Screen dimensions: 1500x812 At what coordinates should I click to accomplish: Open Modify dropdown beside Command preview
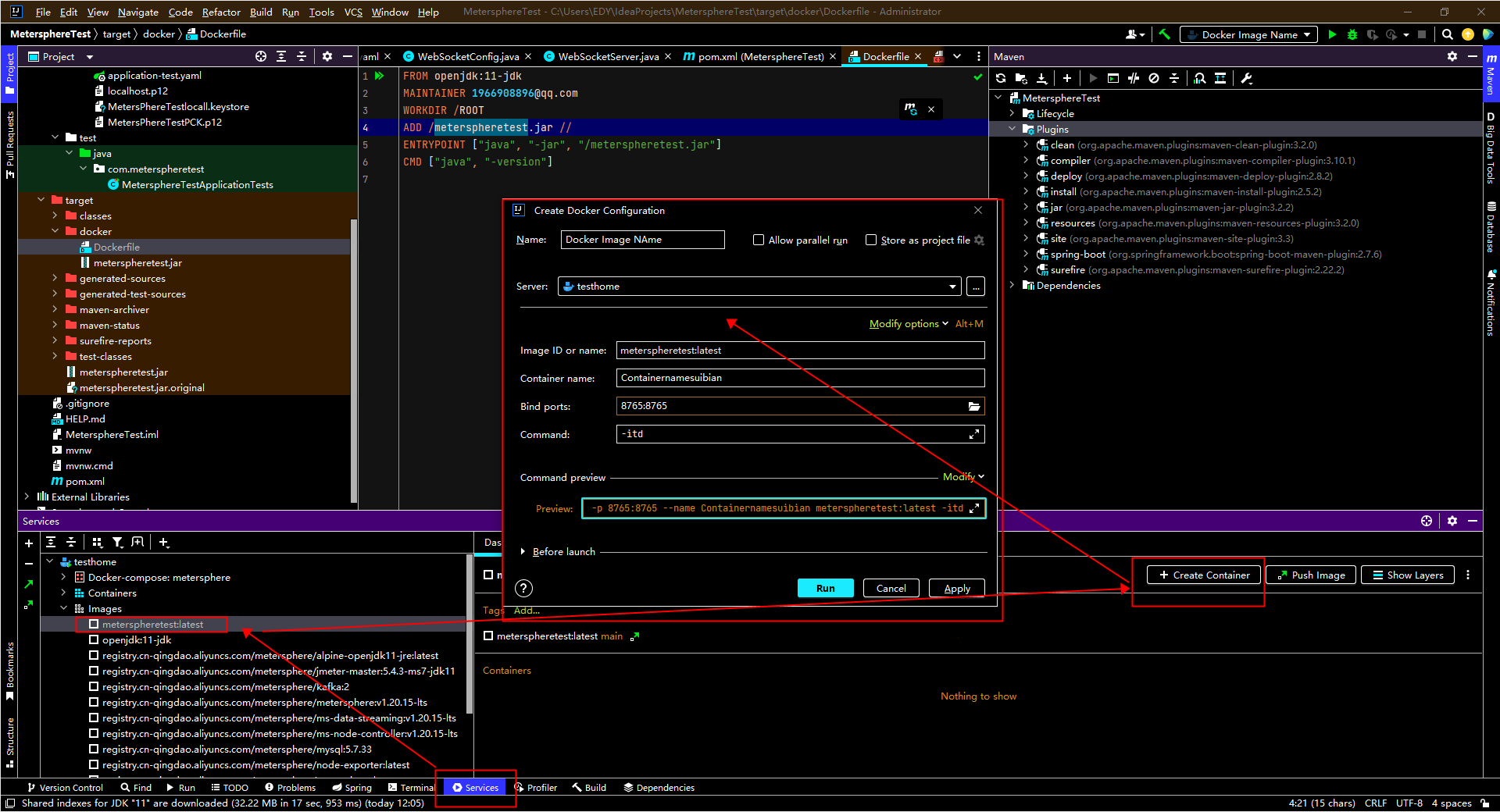[x=963, y=476]
